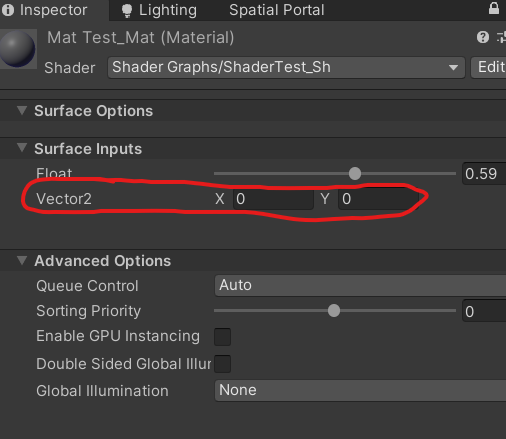The image size is (506, 439).
Task: Click the shader Edit button
Action: [x=489, y=68]
